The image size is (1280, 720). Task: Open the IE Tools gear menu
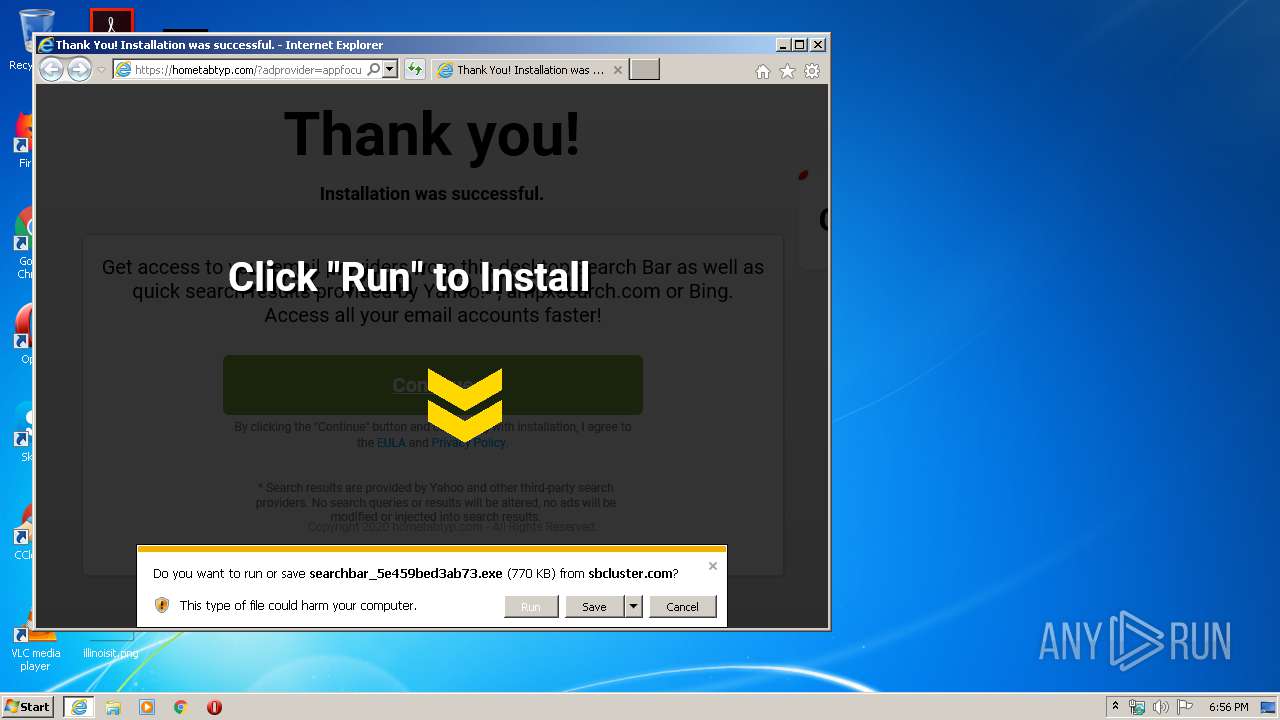[812, 71]
